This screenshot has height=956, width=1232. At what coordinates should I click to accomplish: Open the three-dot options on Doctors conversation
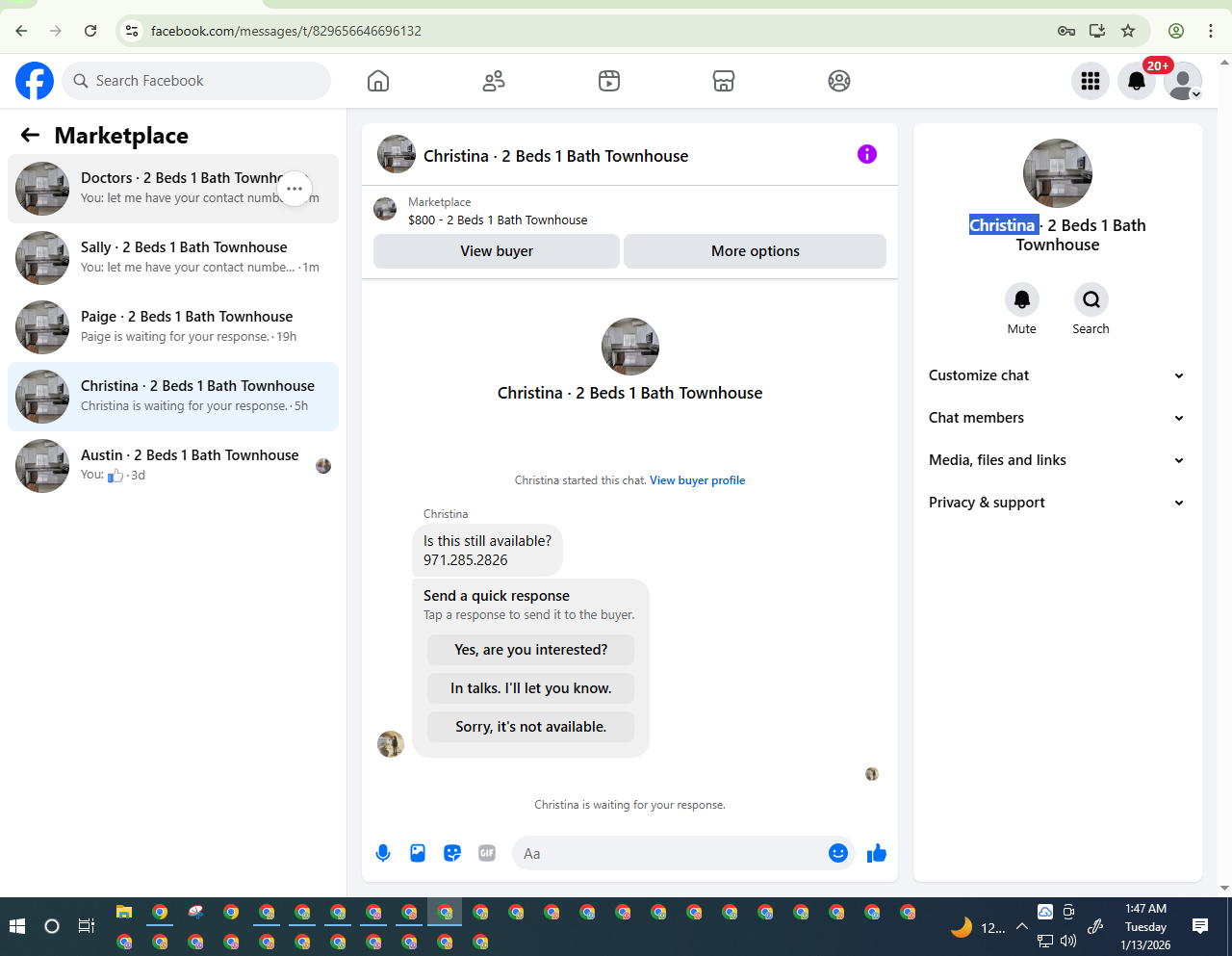coord(295,189)
